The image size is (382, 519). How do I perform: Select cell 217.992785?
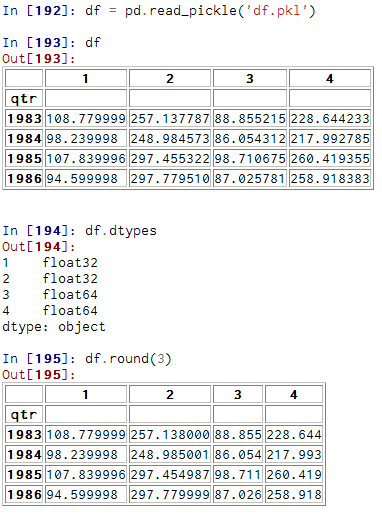330,139
